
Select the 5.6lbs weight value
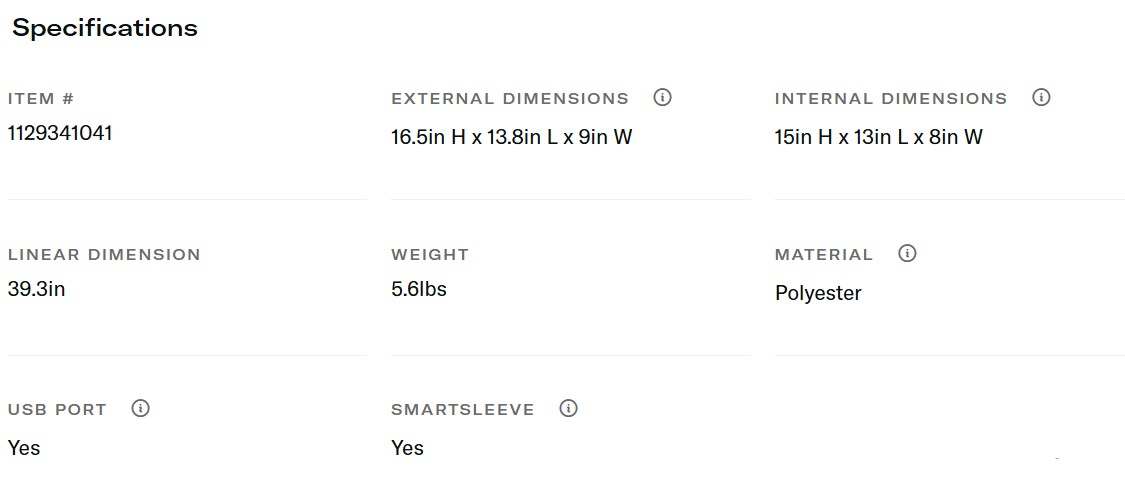point(419,289)
